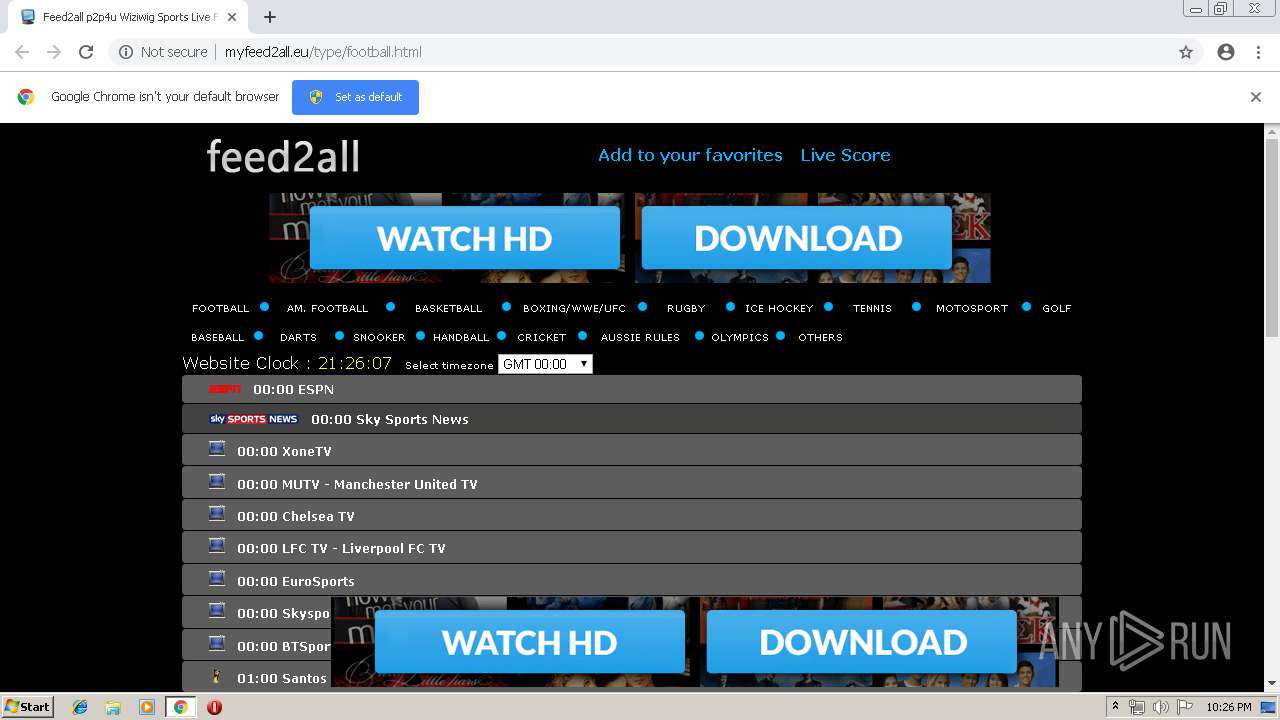
Task: Launch Internet Explorer from taskbar
Action: point(80,707)
